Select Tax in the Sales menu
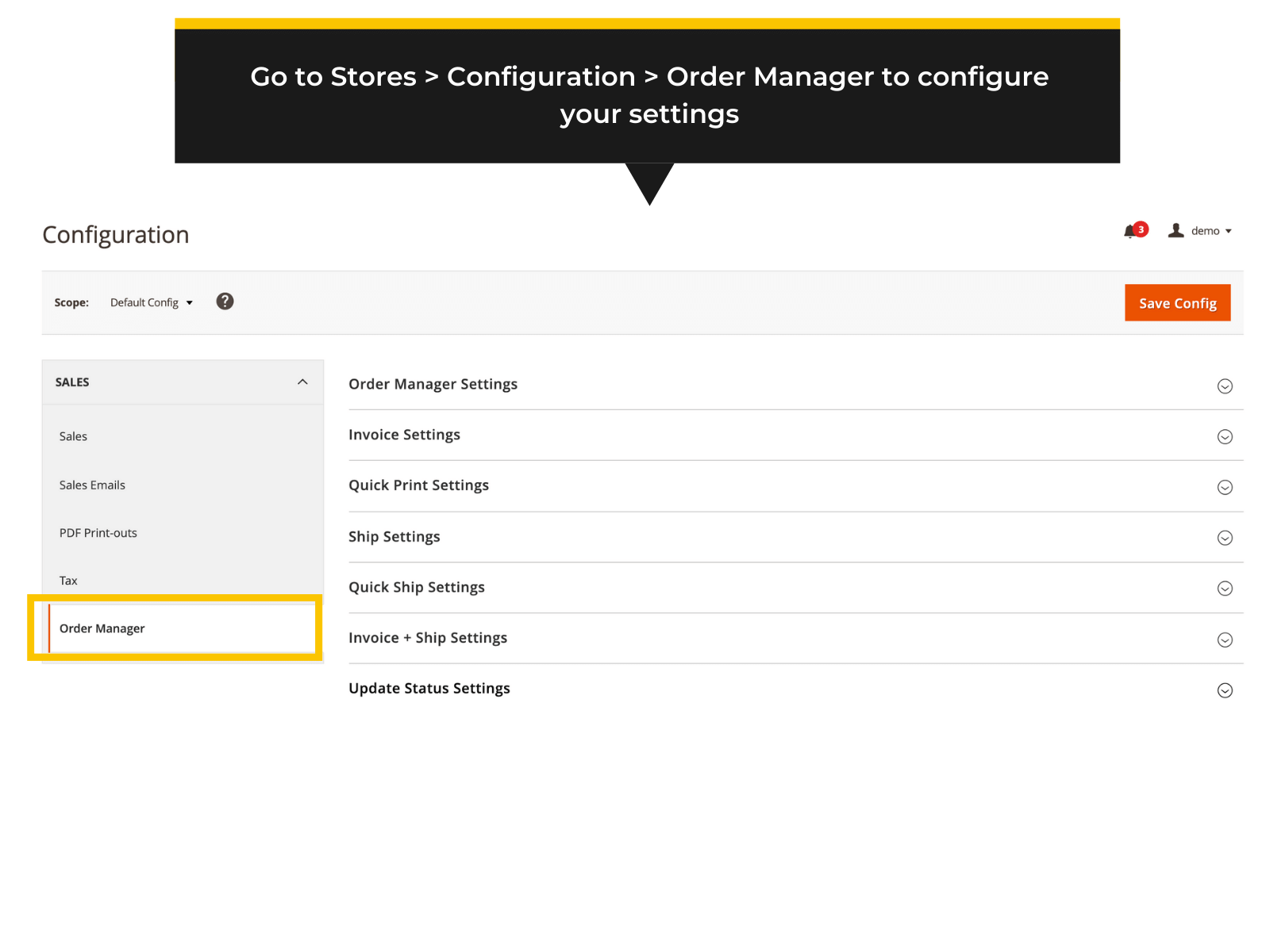The image size is (1270, 952). pyautogui.click(x=68, y=580)
